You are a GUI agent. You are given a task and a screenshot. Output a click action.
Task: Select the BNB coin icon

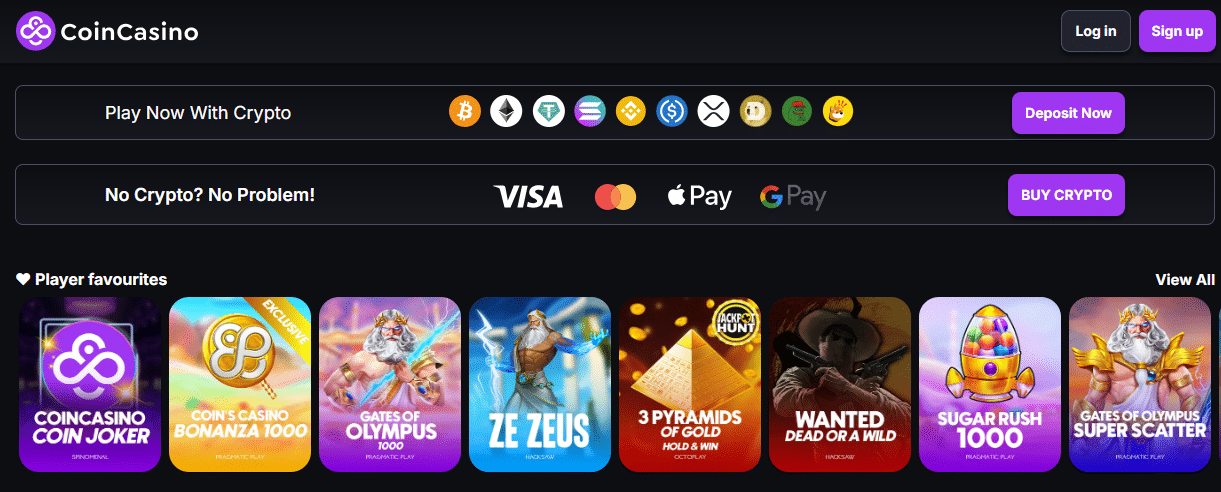point(631,111)
